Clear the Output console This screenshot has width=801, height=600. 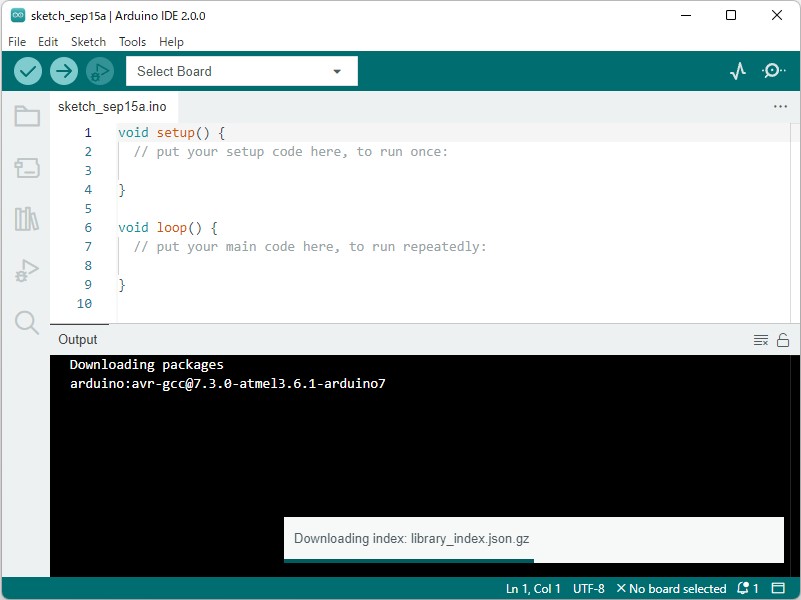click(761, 339)
